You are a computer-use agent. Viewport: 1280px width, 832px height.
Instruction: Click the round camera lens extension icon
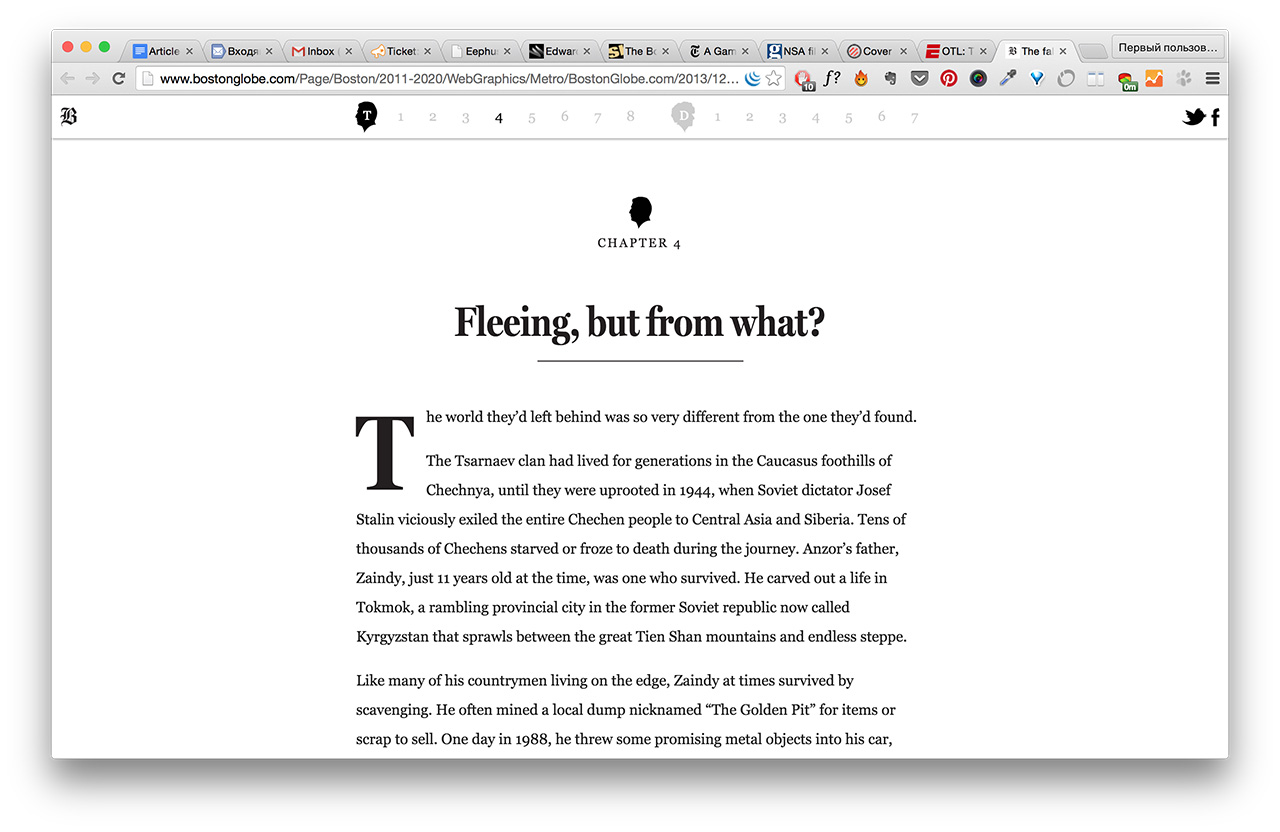[x=978, y=78]
